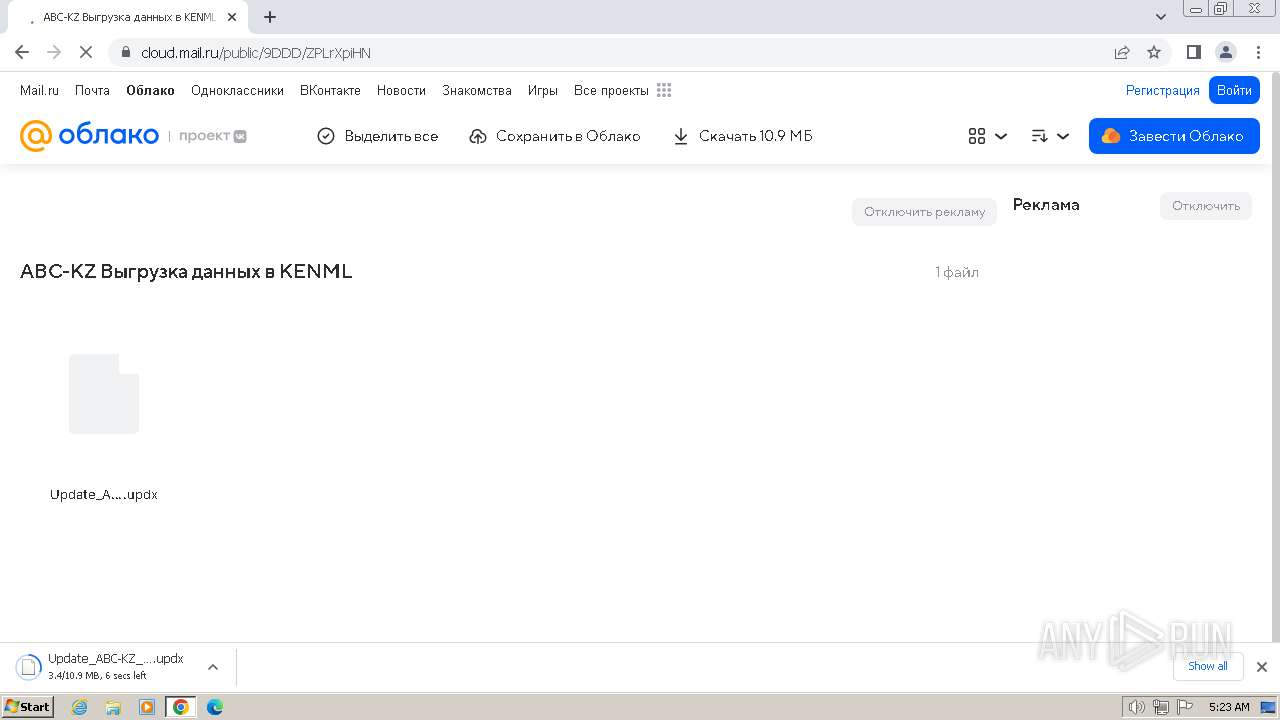Open the Облако logo home link

[x=89, y=136]
